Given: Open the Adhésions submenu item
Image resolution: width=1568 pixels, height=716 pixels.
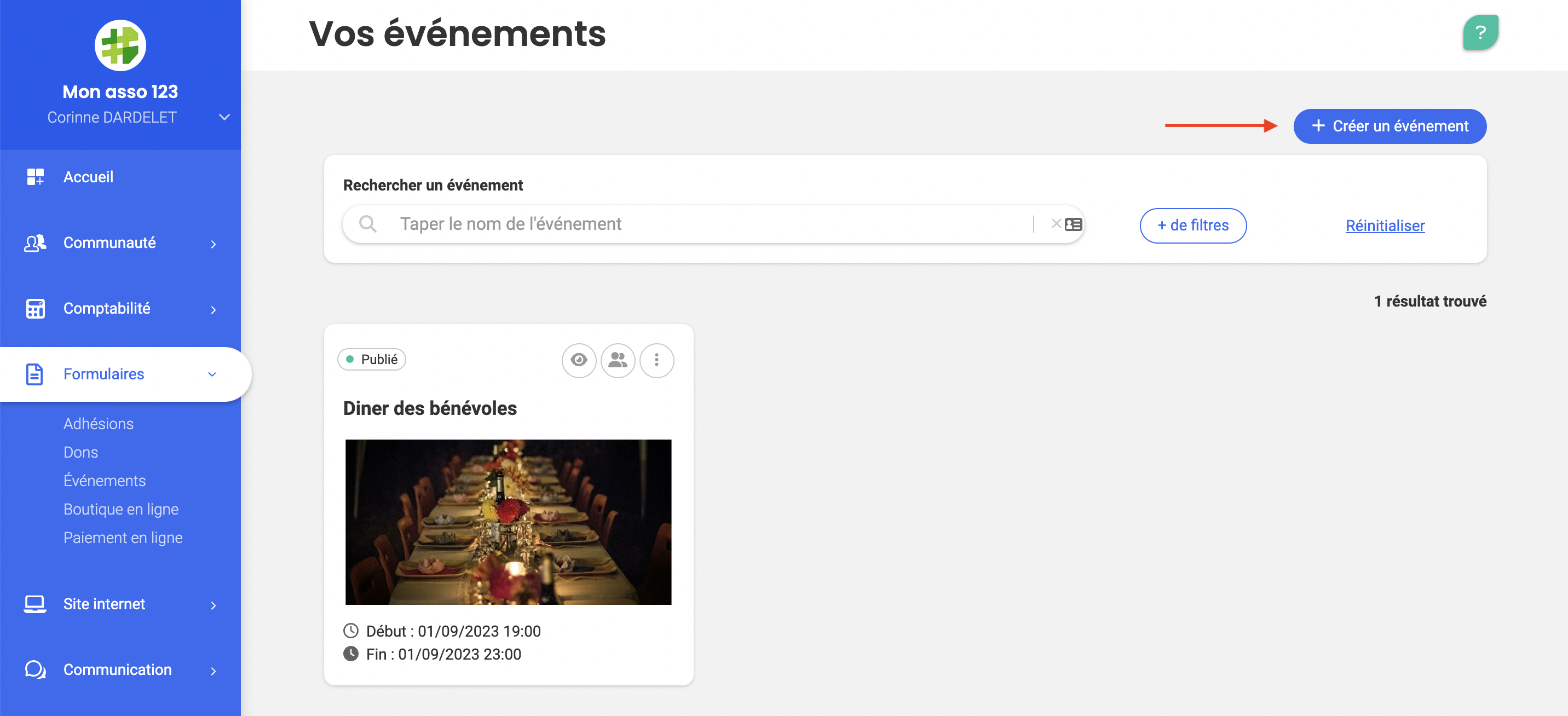Looking at the screenshot, I should point(99,424).
